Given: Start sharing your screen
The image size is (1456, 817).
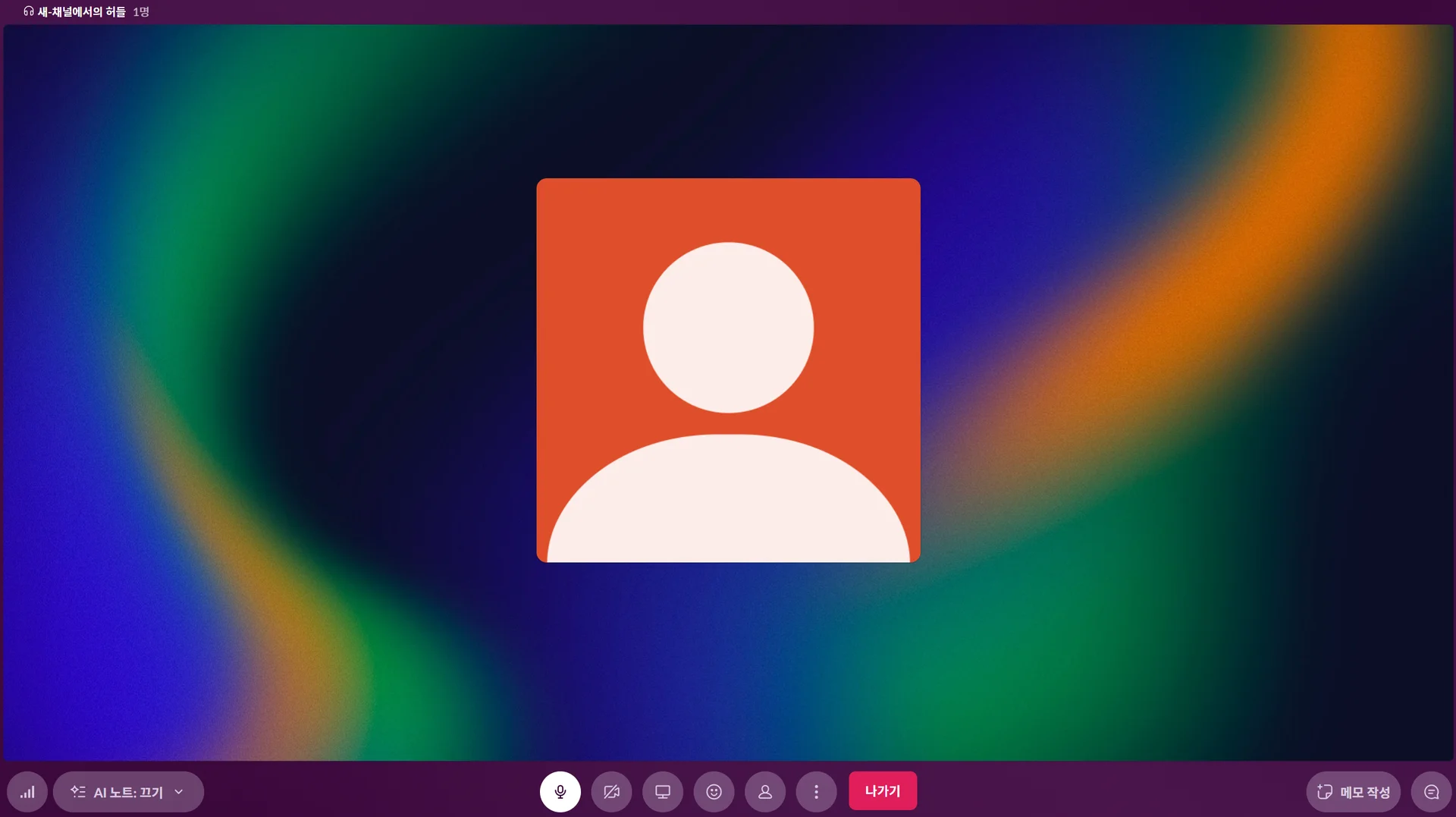Looking at the screenshot, I should (663, 791).
